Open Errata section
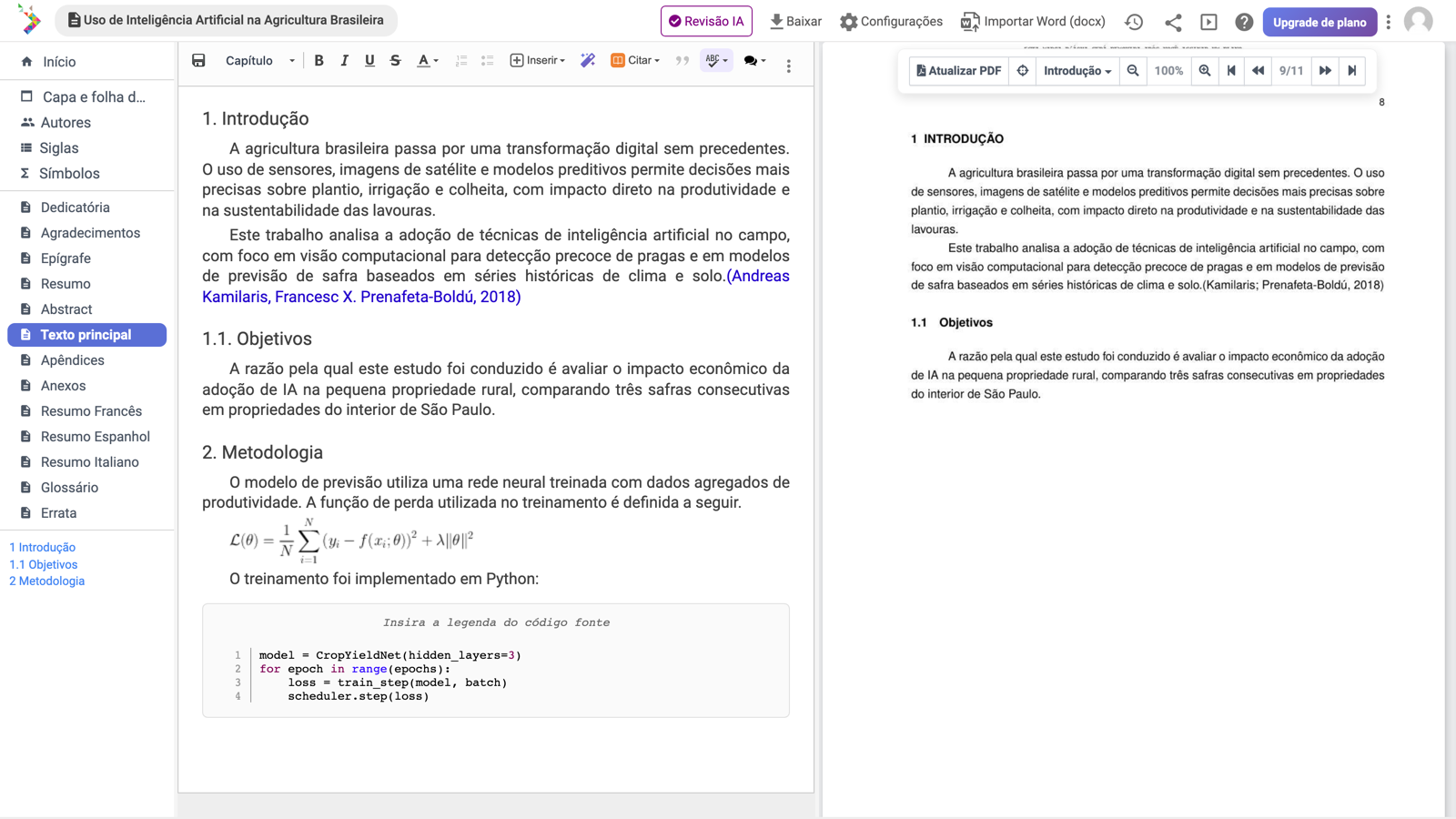The image size is (1456, 819). pos(58,513)
